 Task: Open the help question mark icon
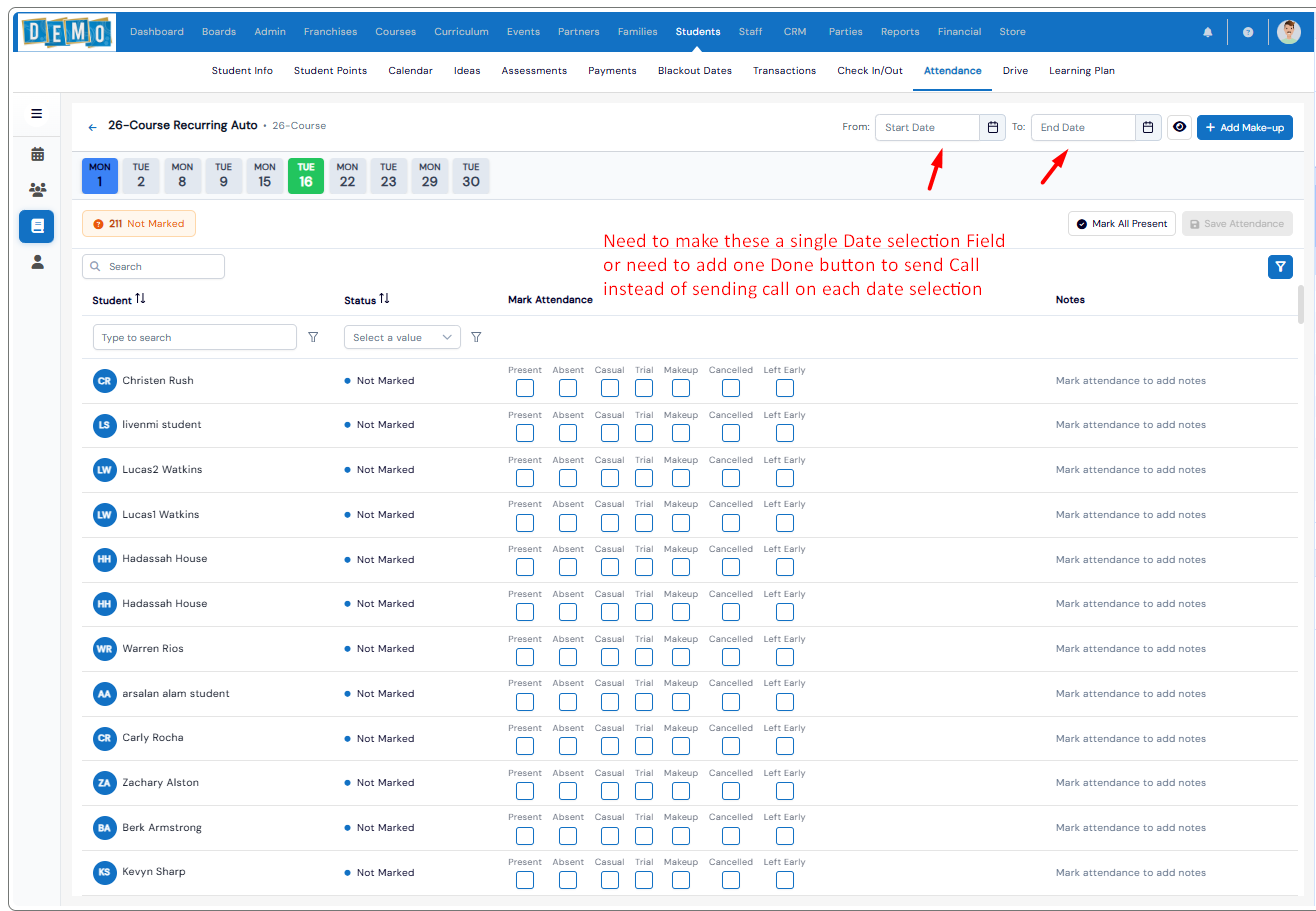coord(1248,32)
